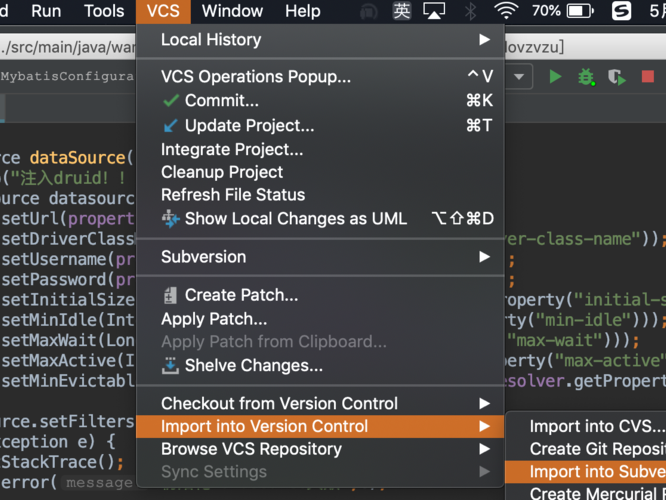Click the battery status icon
The image size is (666, 500).
pyautogui.click(x=580, y=11)
